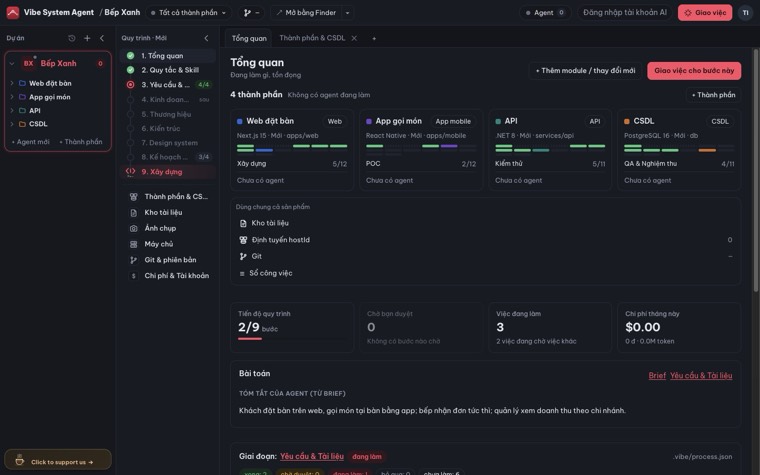Image resolution: width=760 pixels, height=475 pixels.
Task: Open Chi phí & Tài khoản item
Action: [x=169, y=275]
